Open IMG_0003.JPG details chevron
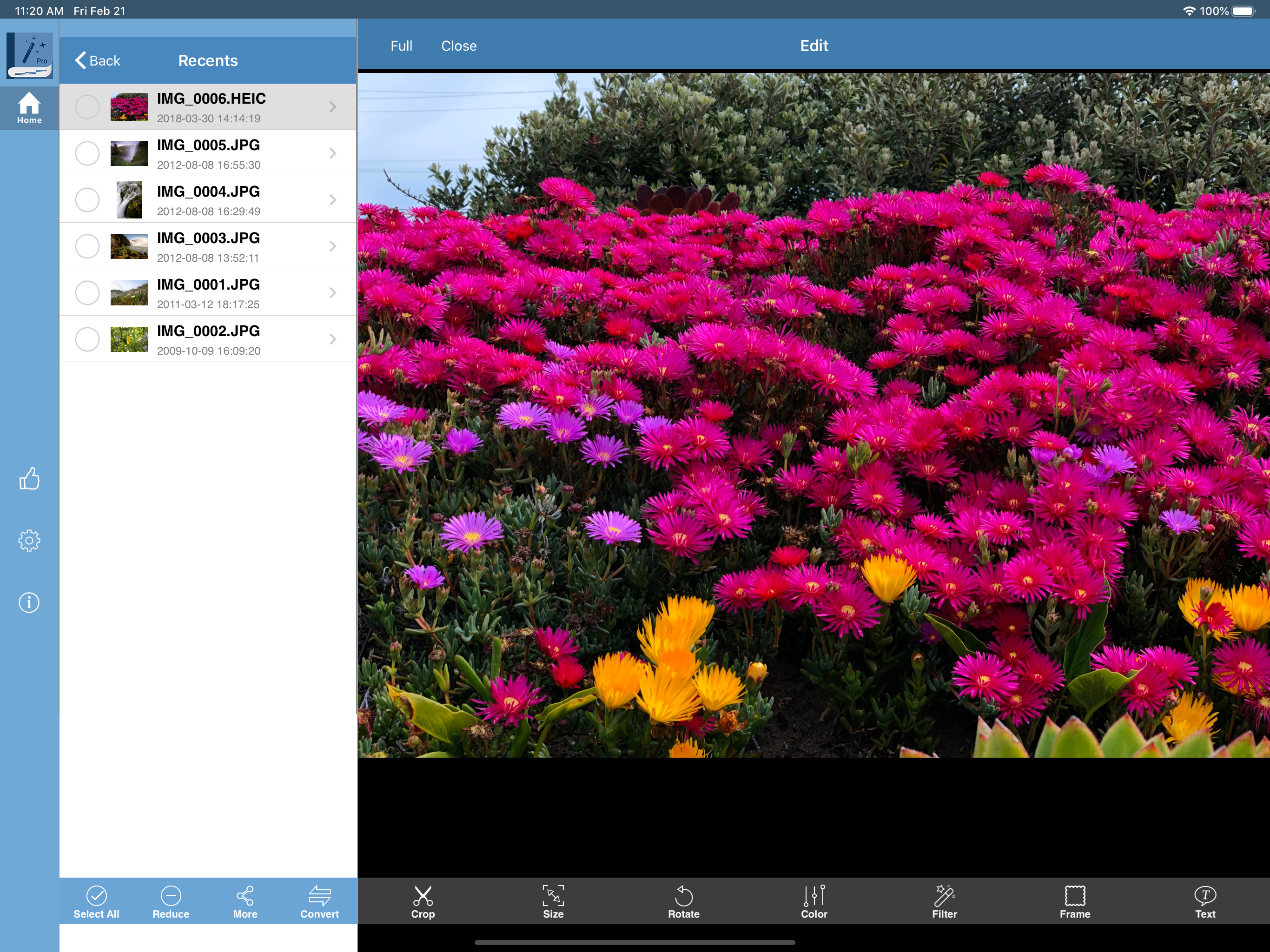This screenshot has width=1270, height=952. pos(332,246)
